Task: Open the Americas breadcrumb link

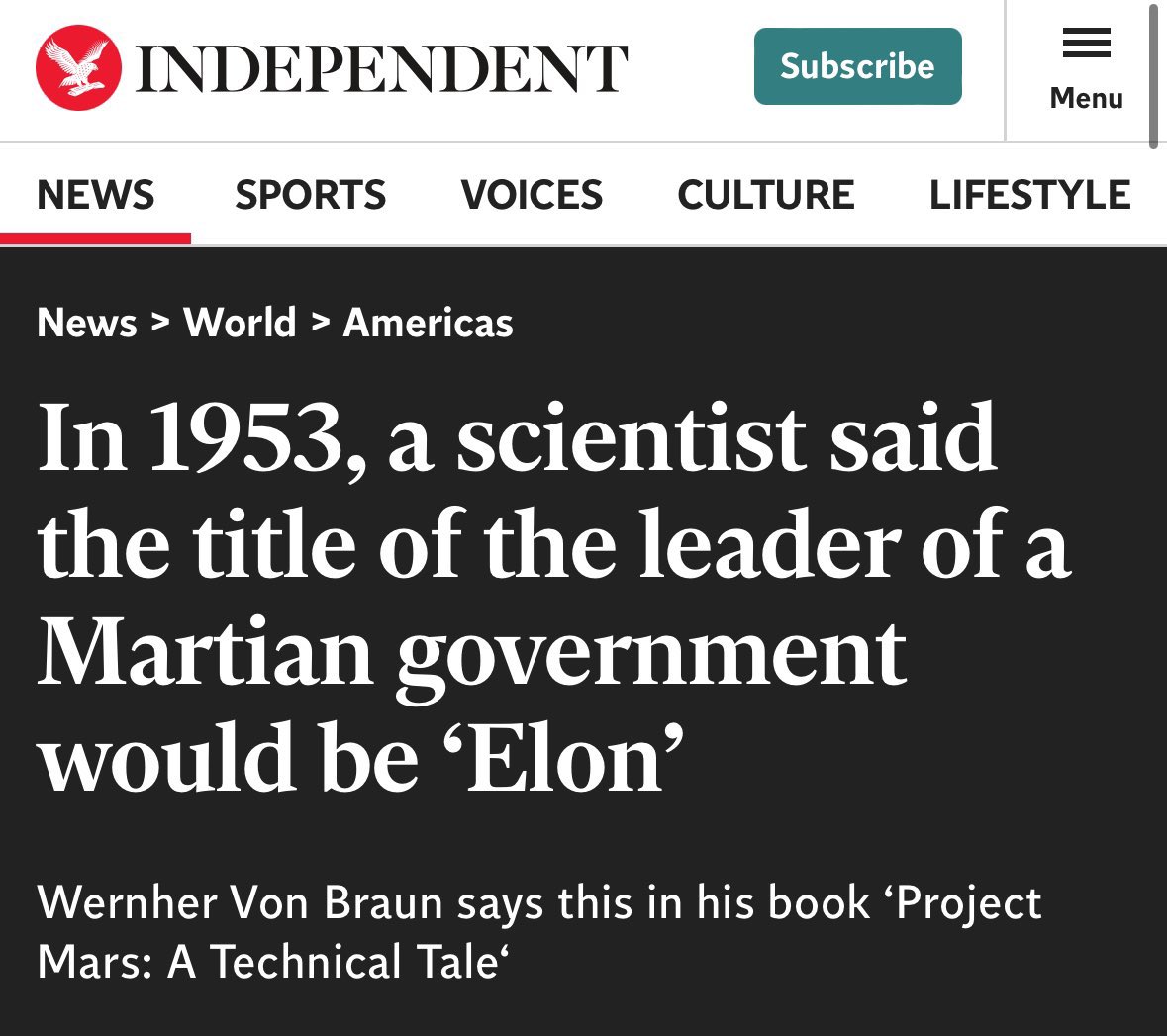Action: tap(428, 323)
